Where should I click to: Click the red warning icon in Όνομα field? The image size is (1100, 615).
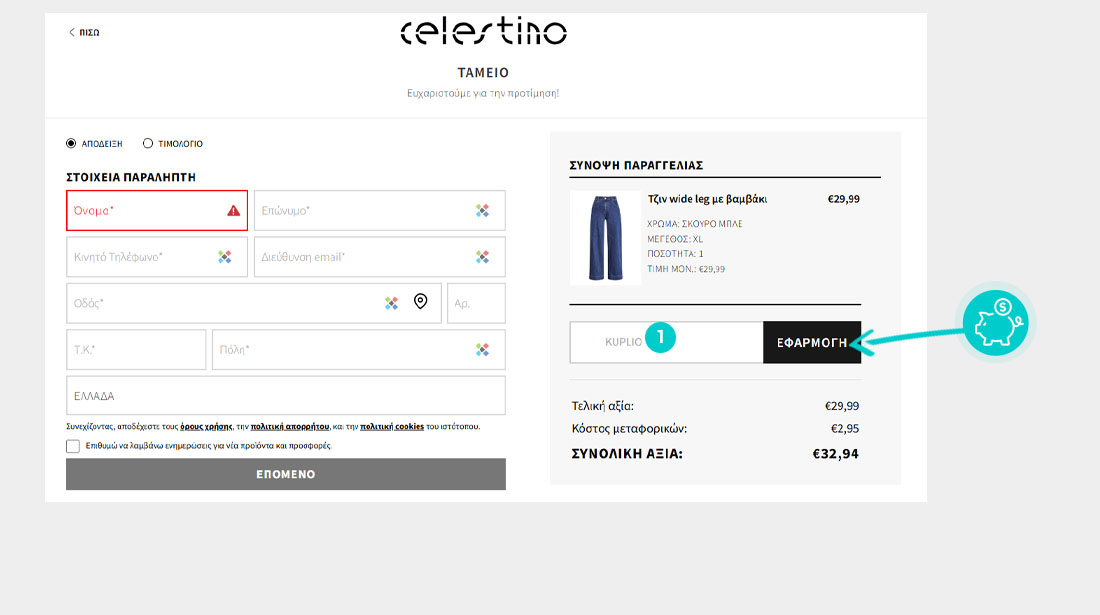233,211
